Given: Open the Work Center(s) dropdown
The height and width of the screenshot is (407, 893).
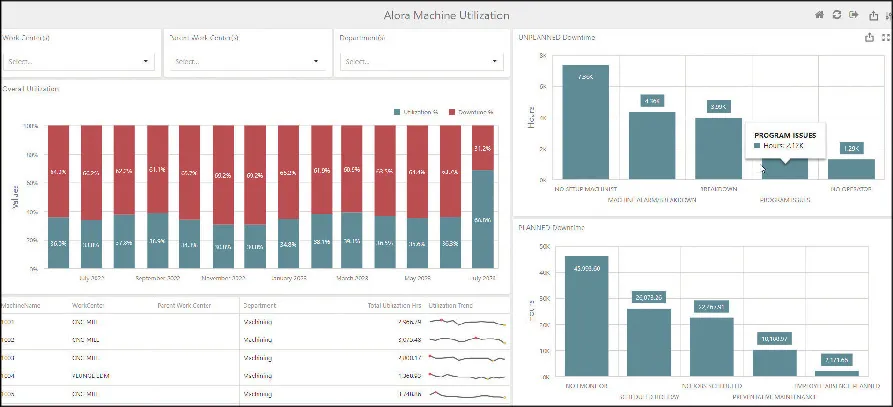Looking at the screenshot, I should [x=78, y=61].
